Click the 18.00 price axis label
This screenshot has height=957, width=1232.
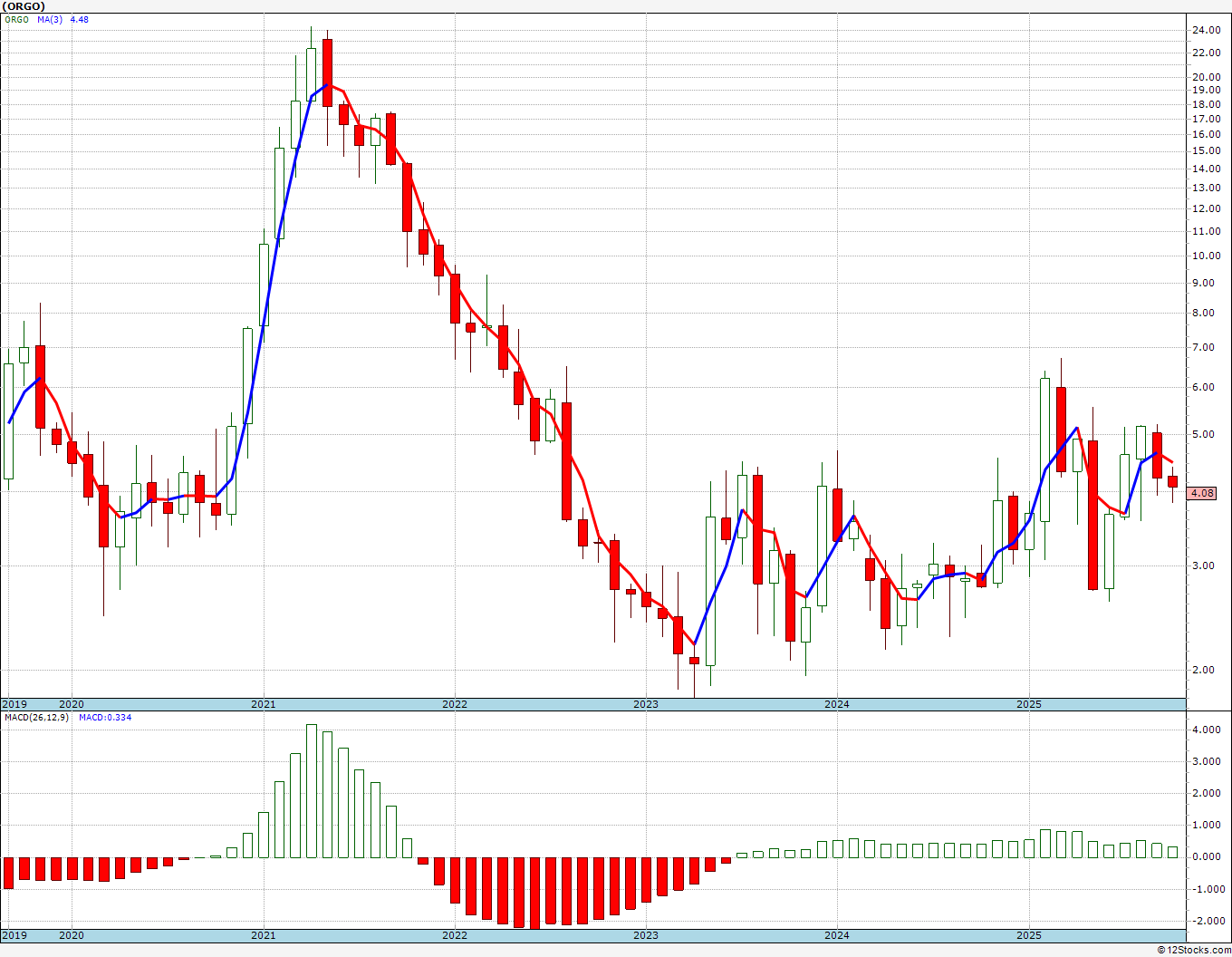tap(1206, 103)
